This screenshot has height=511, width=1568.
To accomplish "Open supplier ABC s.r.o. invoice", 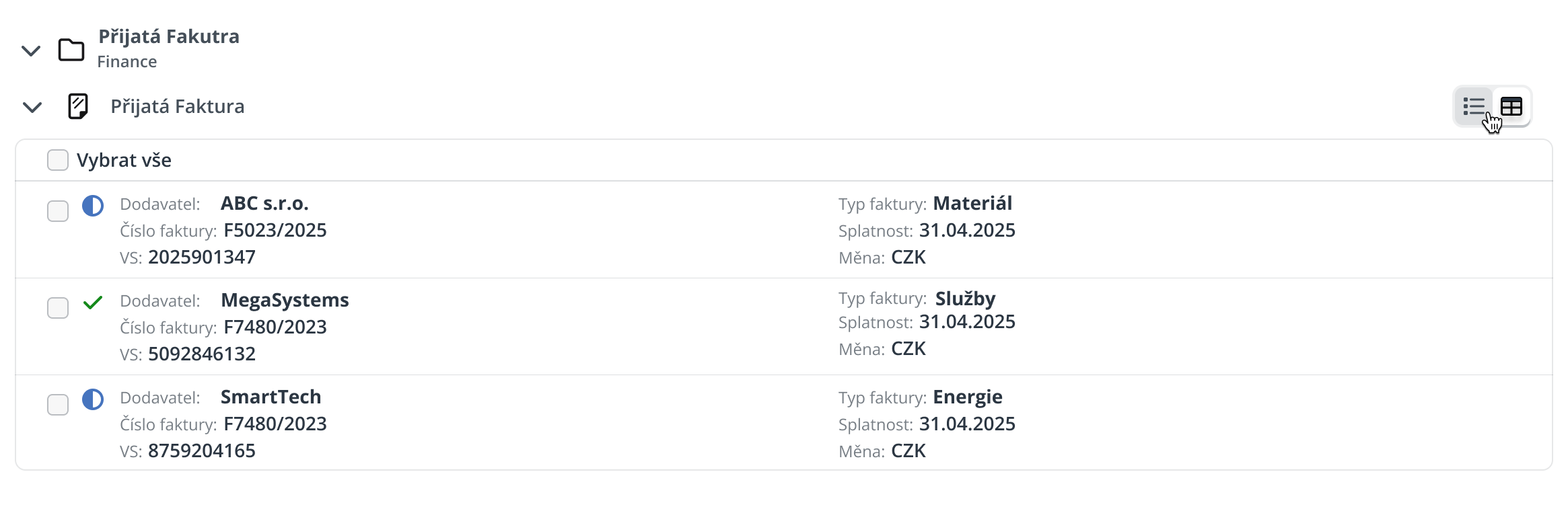I will [x=264, y=203].
